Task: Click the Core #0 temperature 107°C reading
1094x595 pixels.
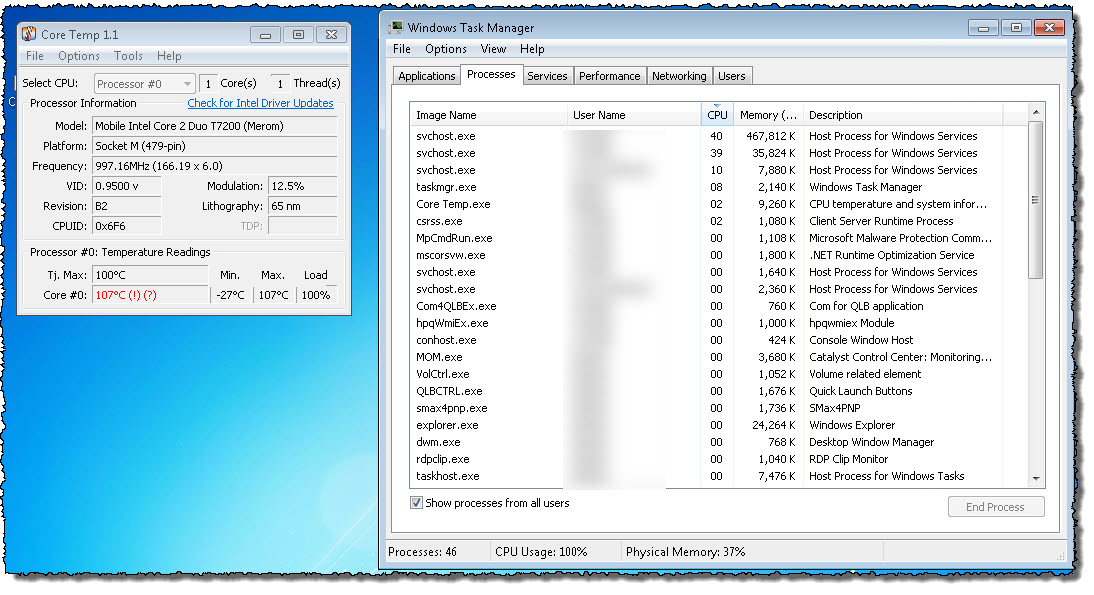Action: pos(150,296)
